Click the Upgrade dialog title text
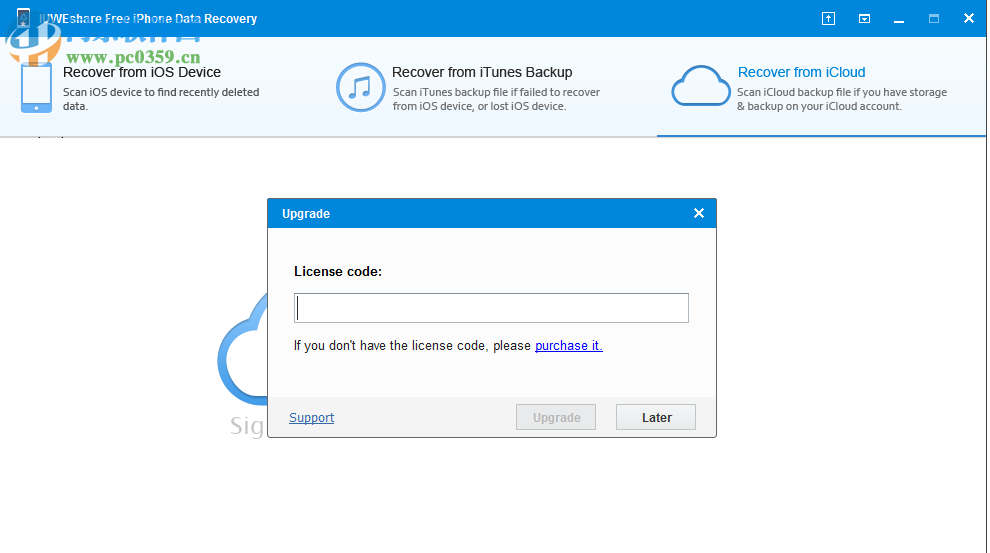 point(306,213)
